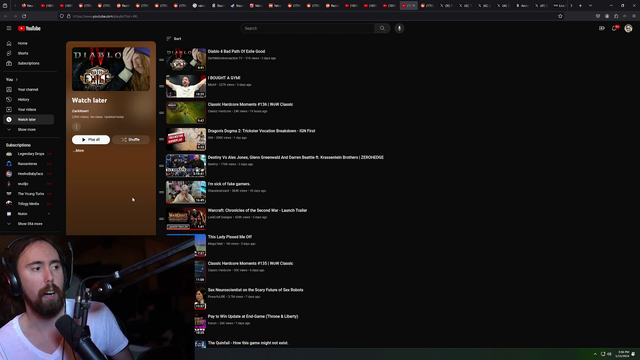This screenshot has width=640, height=360.
Task: Open the YouTube hamburger guide menu
Action: (9, 28)
